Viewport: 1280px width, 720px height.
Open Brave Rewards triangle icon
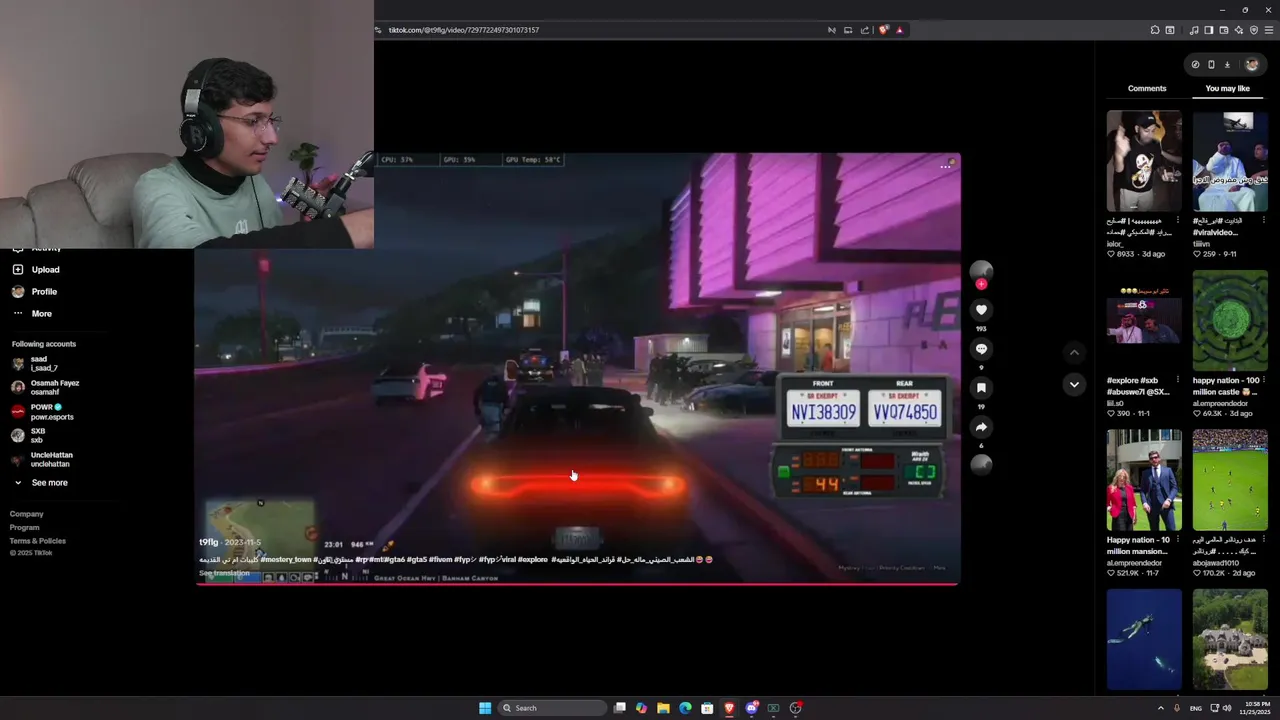pos(899,30)
